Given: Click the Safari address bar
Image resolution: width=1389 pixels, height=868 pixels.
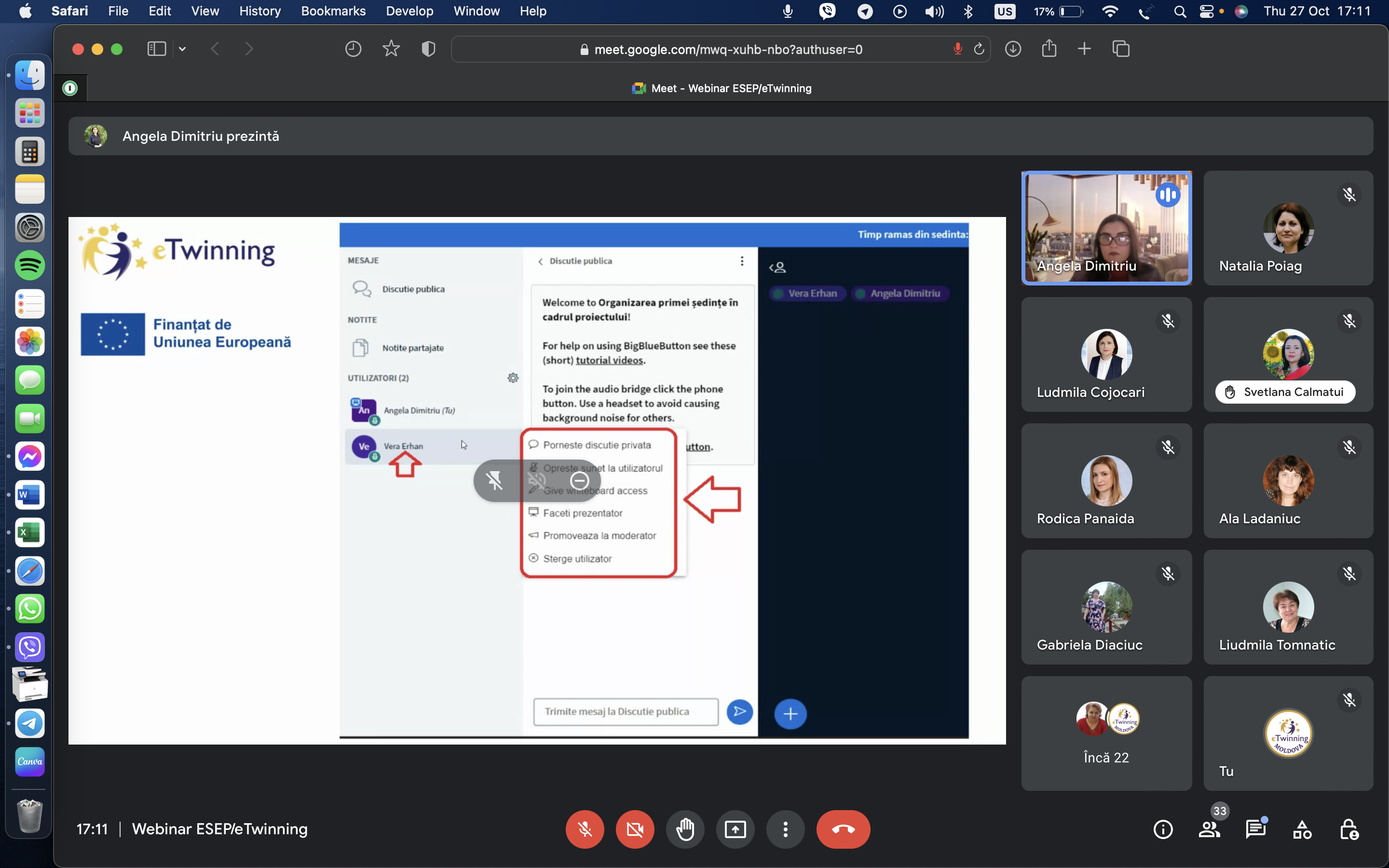Looking at the screenshot, I should pyautogui.click(x=721, y=49).
